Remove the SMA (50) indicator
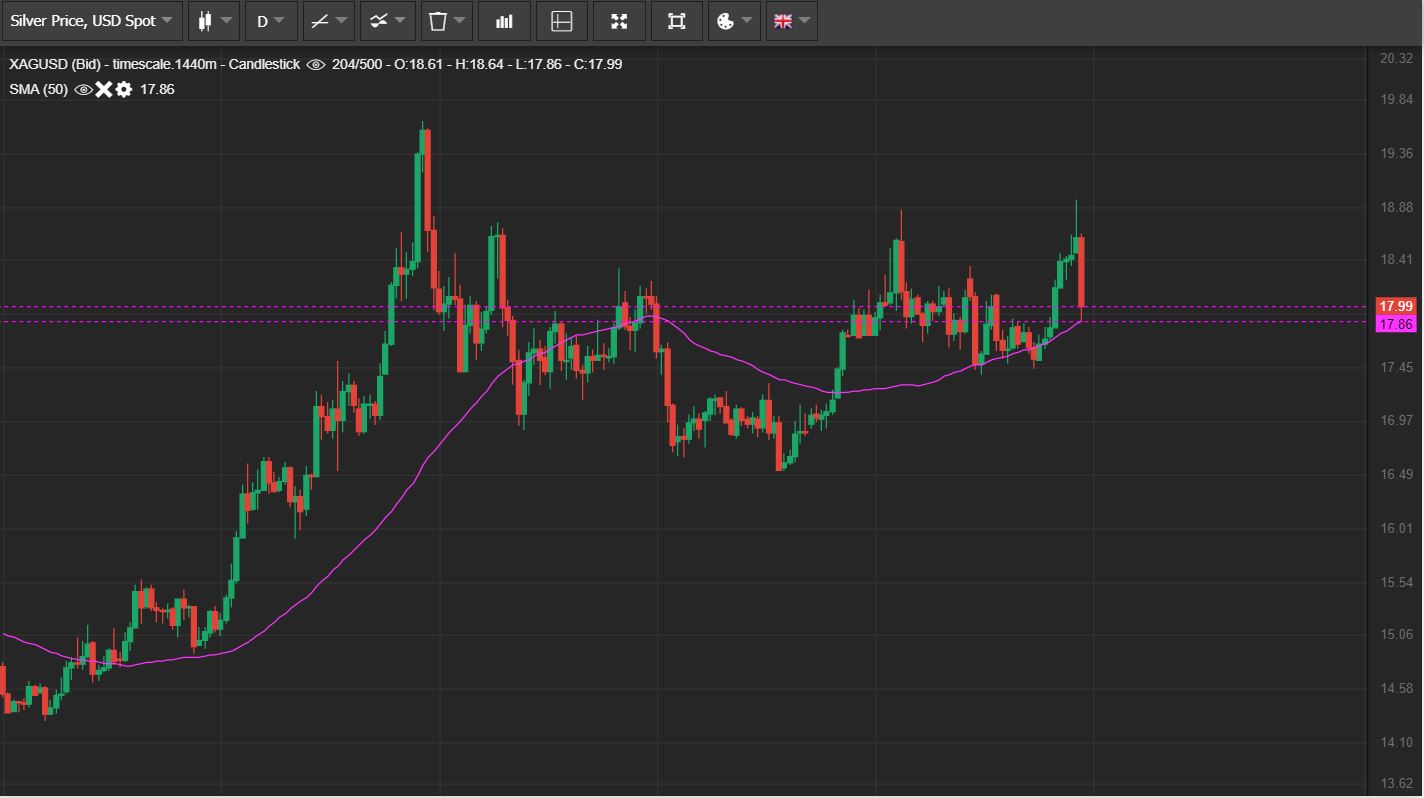This screenshot has width=1424, height=798. pyautogui.click(x=104, y=90)
